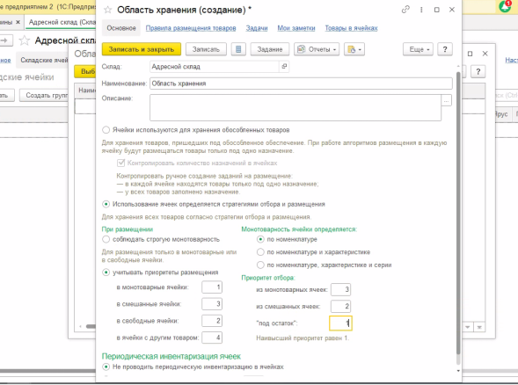Click scroll-down arrow of form scrollbar

click(458, 371)
